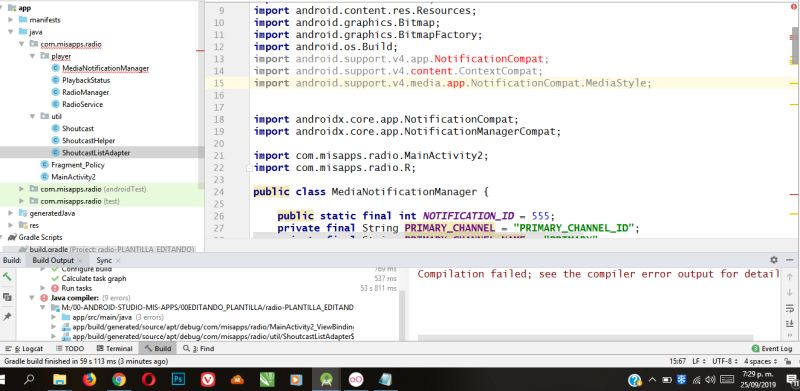Click the green hammer build icon

[7, 276]
